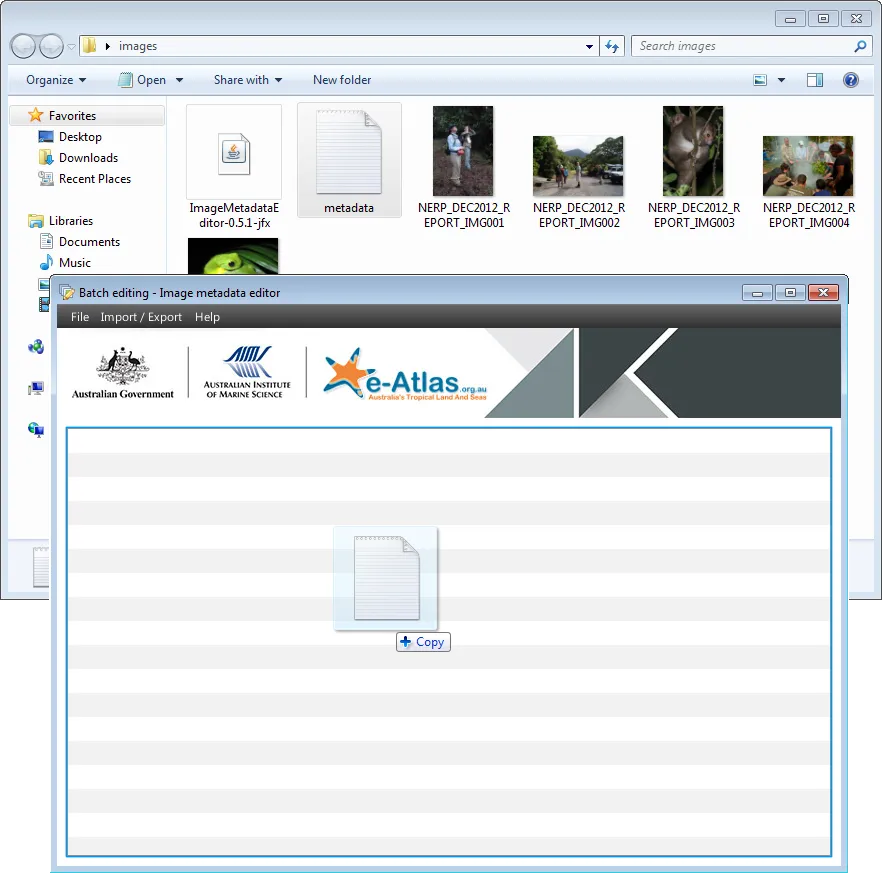This screenshot has width=882, height=873.
Task: Close the Explorer images window
Action: pos(856,19)
